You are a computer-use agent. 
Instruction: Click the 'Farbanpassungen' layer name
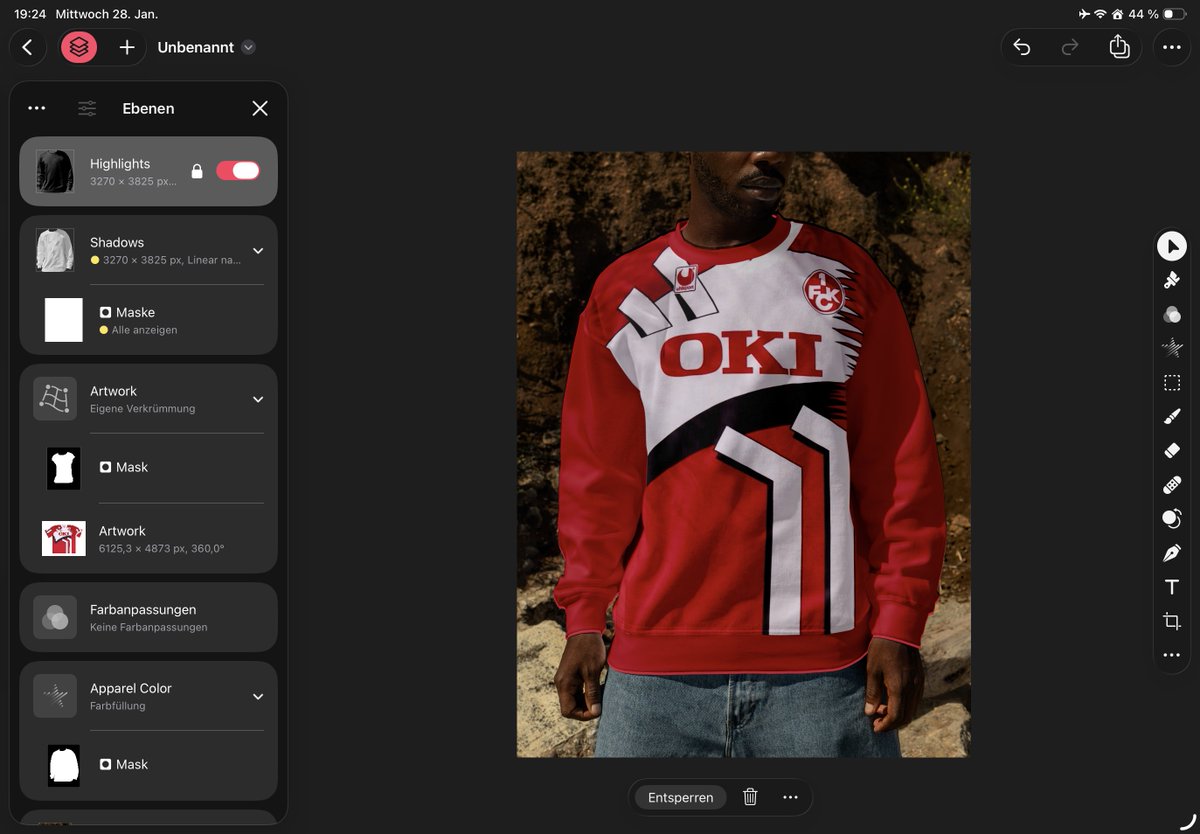pyautogui.click(x=143, y=609)
